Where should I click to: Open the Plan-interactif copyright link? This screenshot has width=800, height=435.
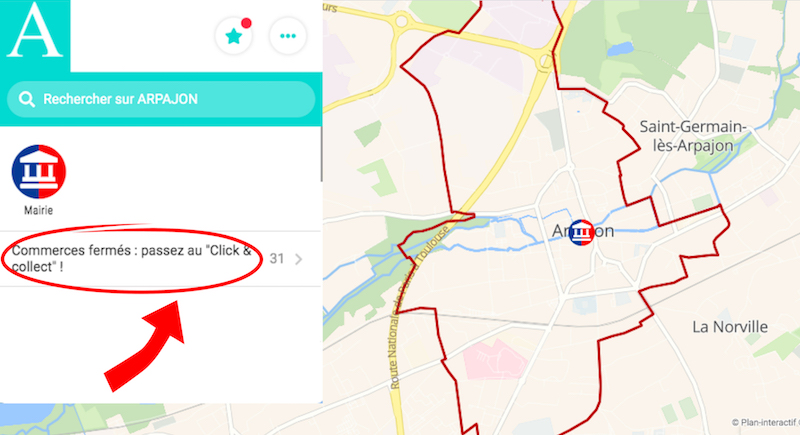tap(765, 422)
